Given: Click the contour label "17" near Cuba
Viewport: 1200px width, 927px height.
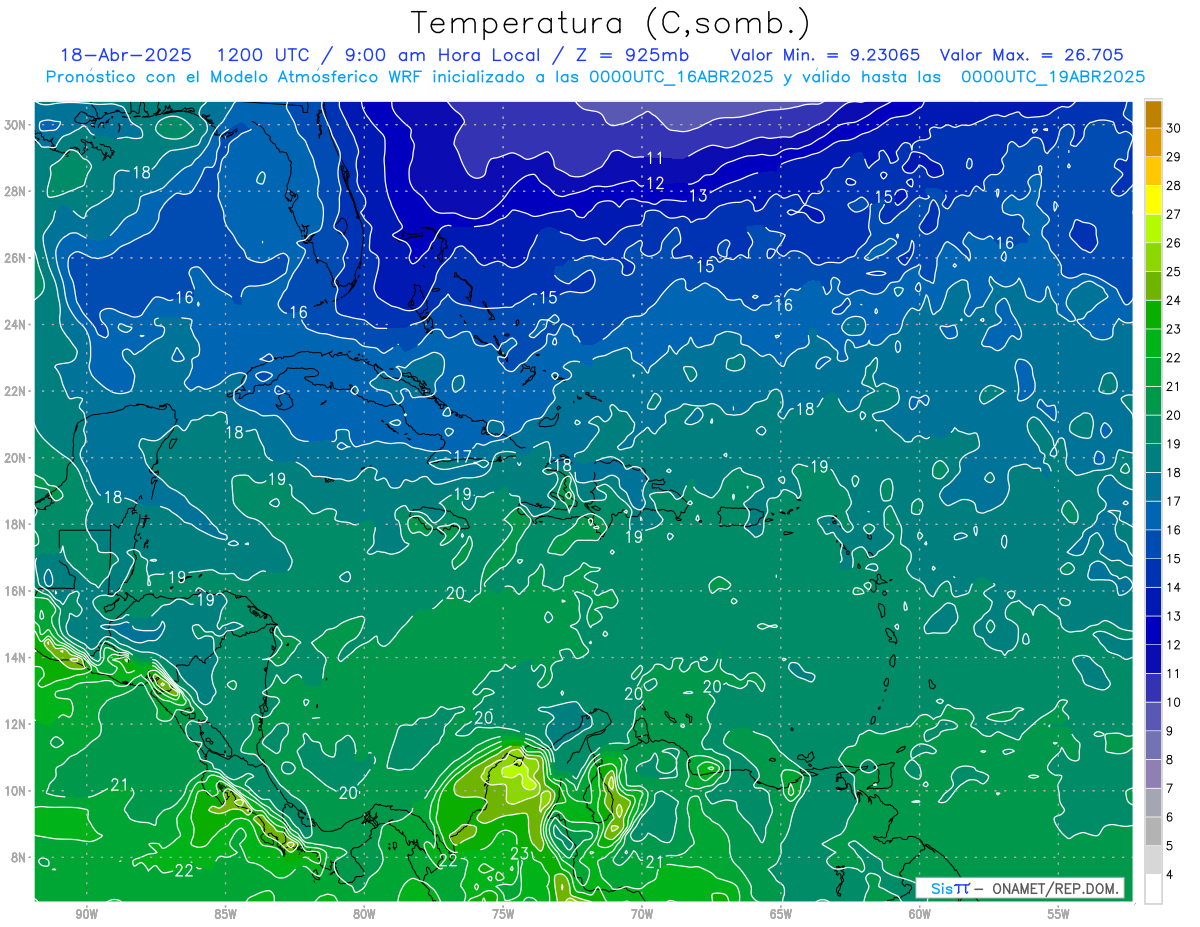Looking at the screenshot, I should pyautogui.click(x=462, y=456).
